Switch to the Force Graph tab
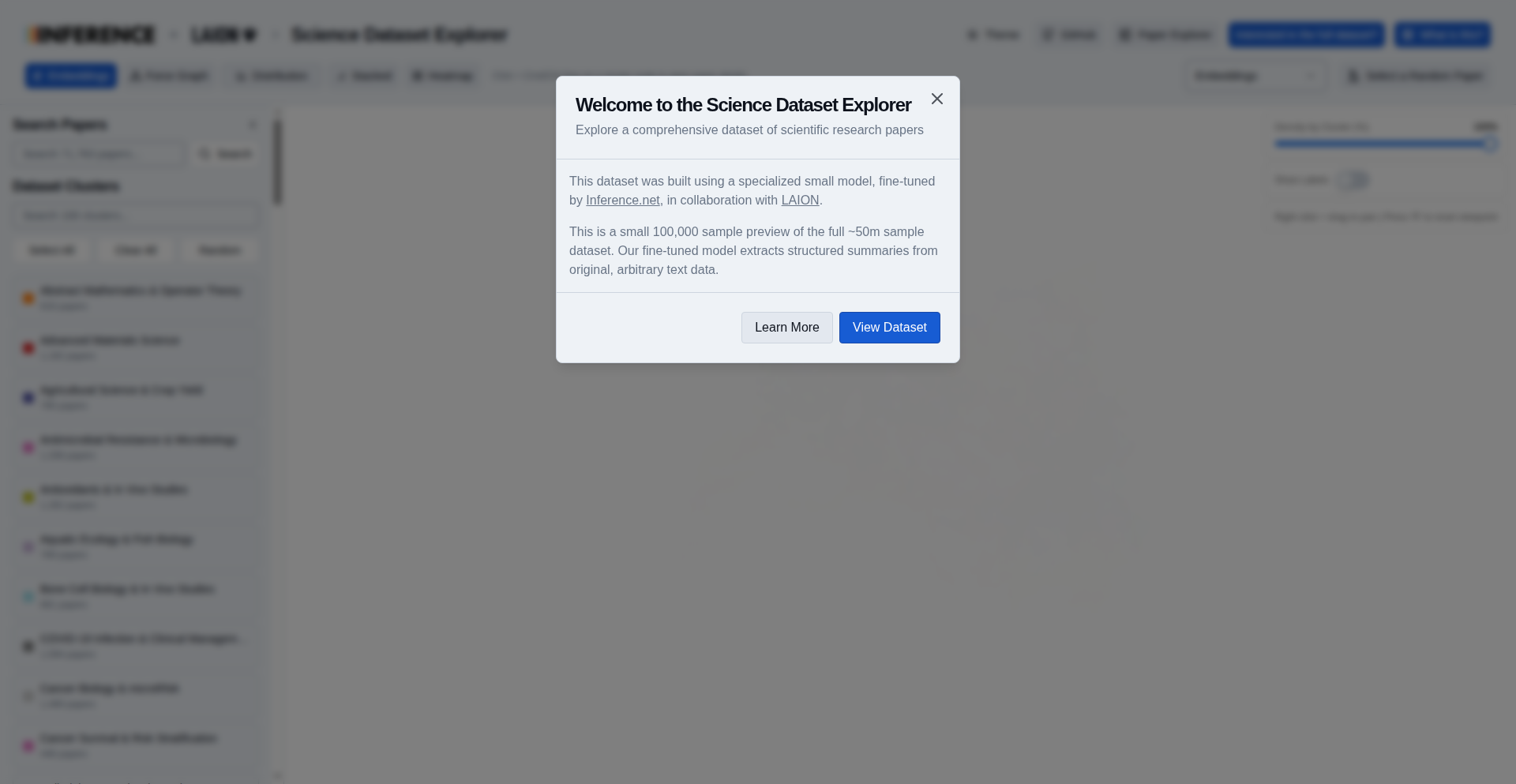 click(169, 76)
